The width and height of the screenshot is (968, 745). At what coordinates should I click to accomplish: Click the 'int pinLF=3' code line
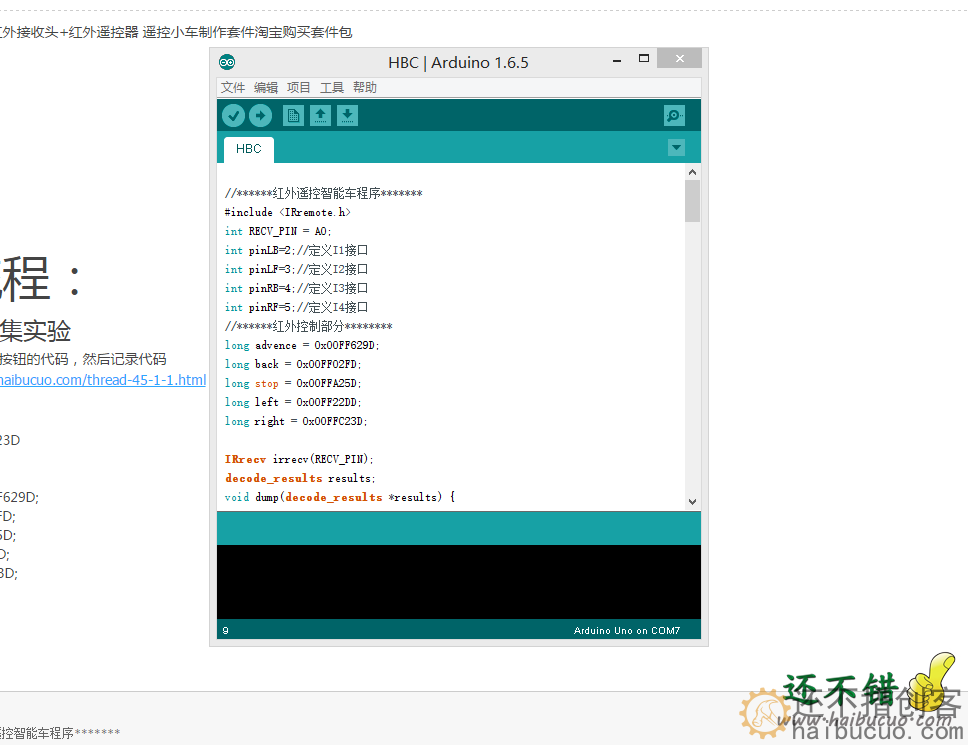(296, 270)
